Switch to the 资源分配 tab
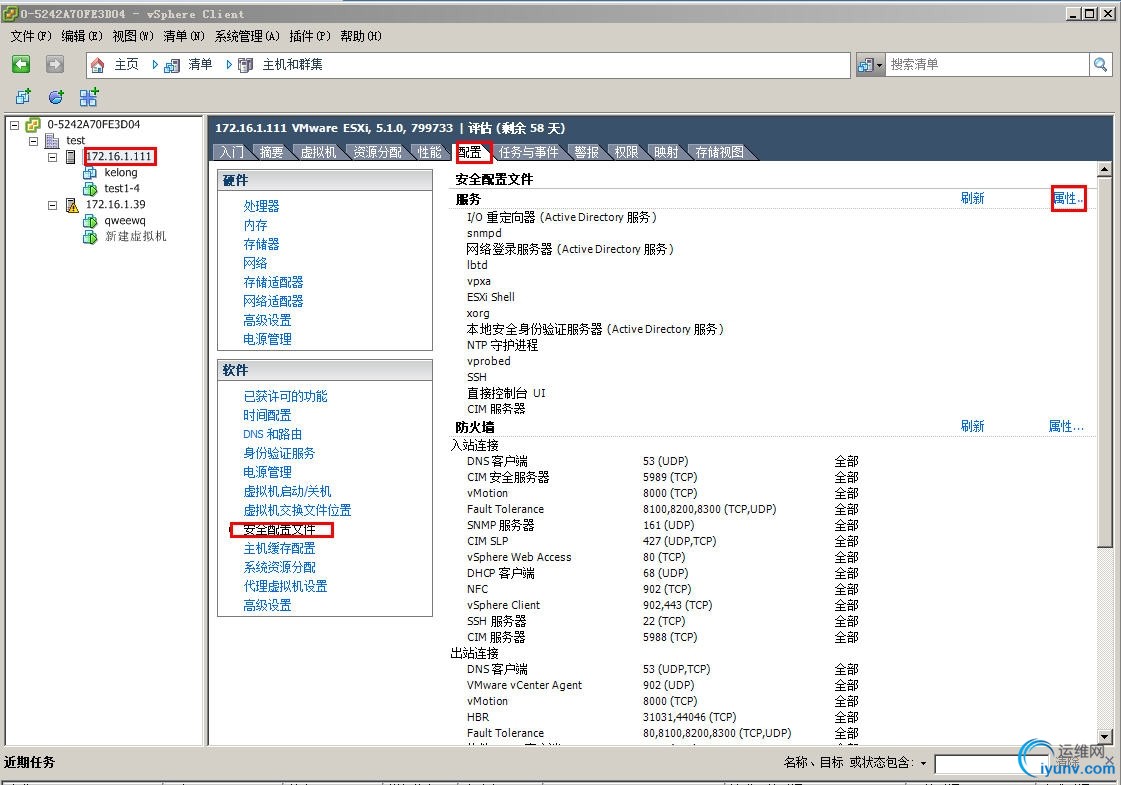1121x785 pixels. coord(377,152)
